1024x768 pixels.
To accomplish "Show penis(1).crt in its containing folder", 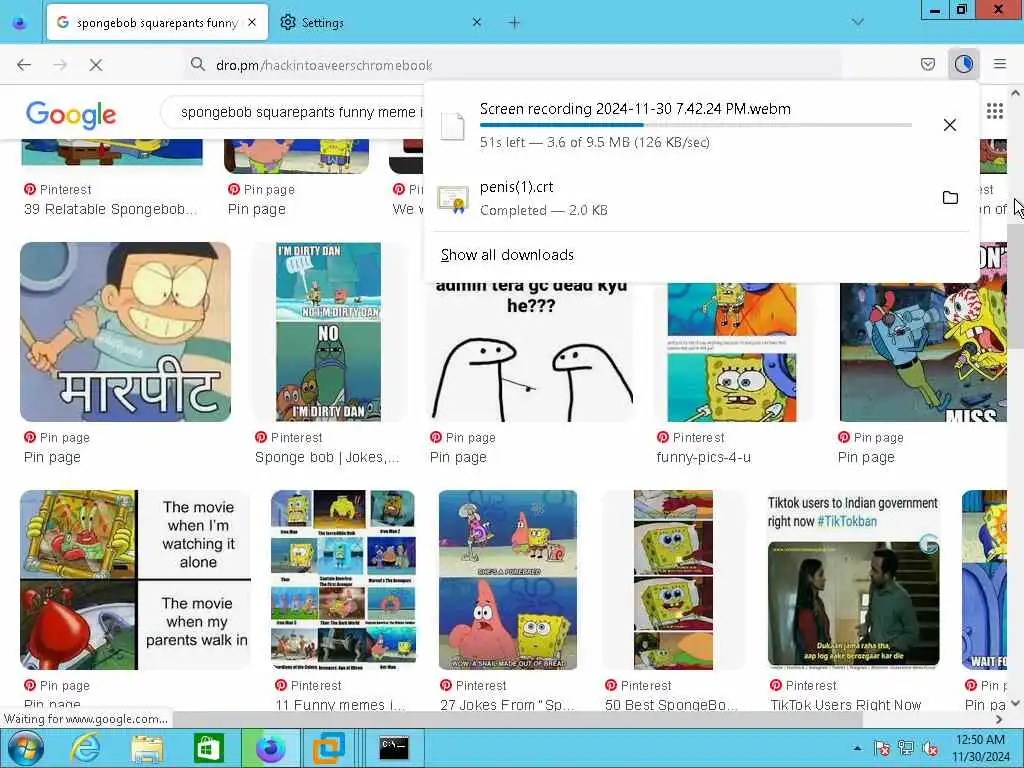I will (x=950, y=197).
